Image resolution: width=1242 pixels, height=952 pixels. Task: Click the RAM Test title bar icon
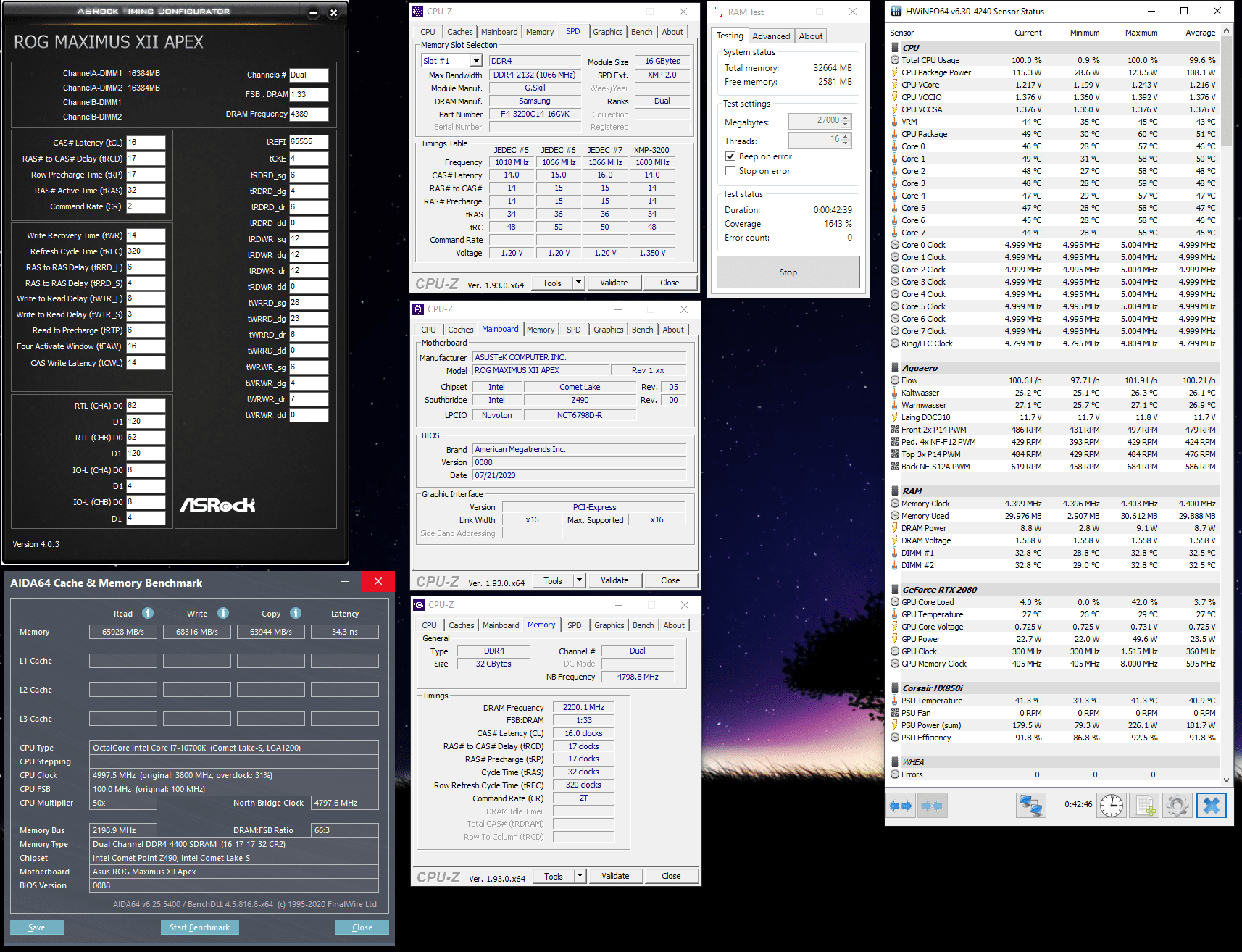point(717,12)
